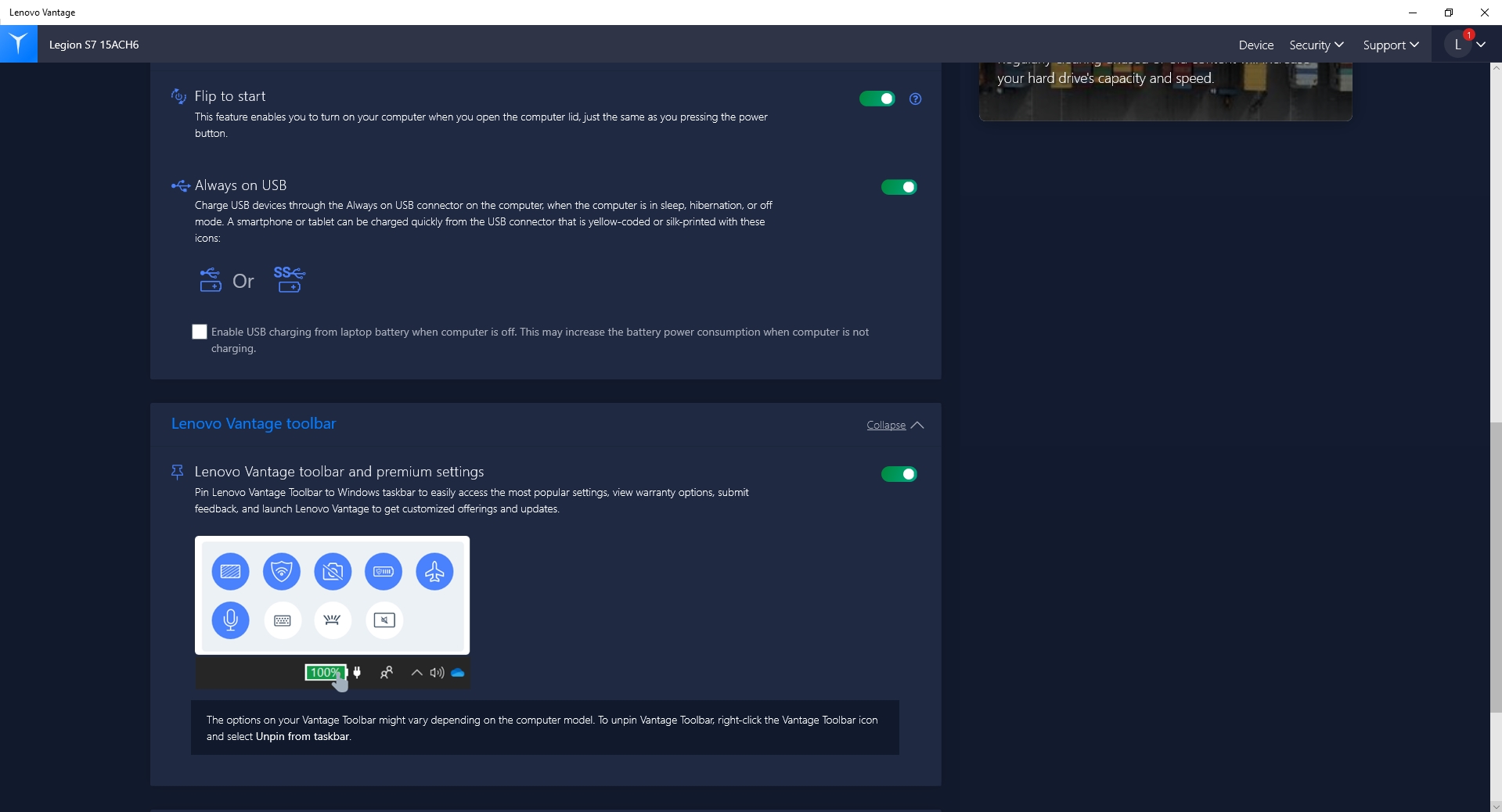Click the keyboard icon in toolbar preview
The height and width of the screenshot is (812, 1502).
pyautogui.click(x=282, y=620)
